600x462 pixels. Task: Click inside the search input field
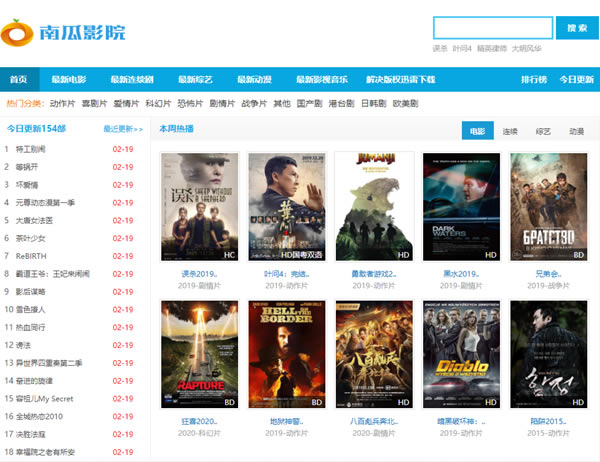(x=492, y=28)
